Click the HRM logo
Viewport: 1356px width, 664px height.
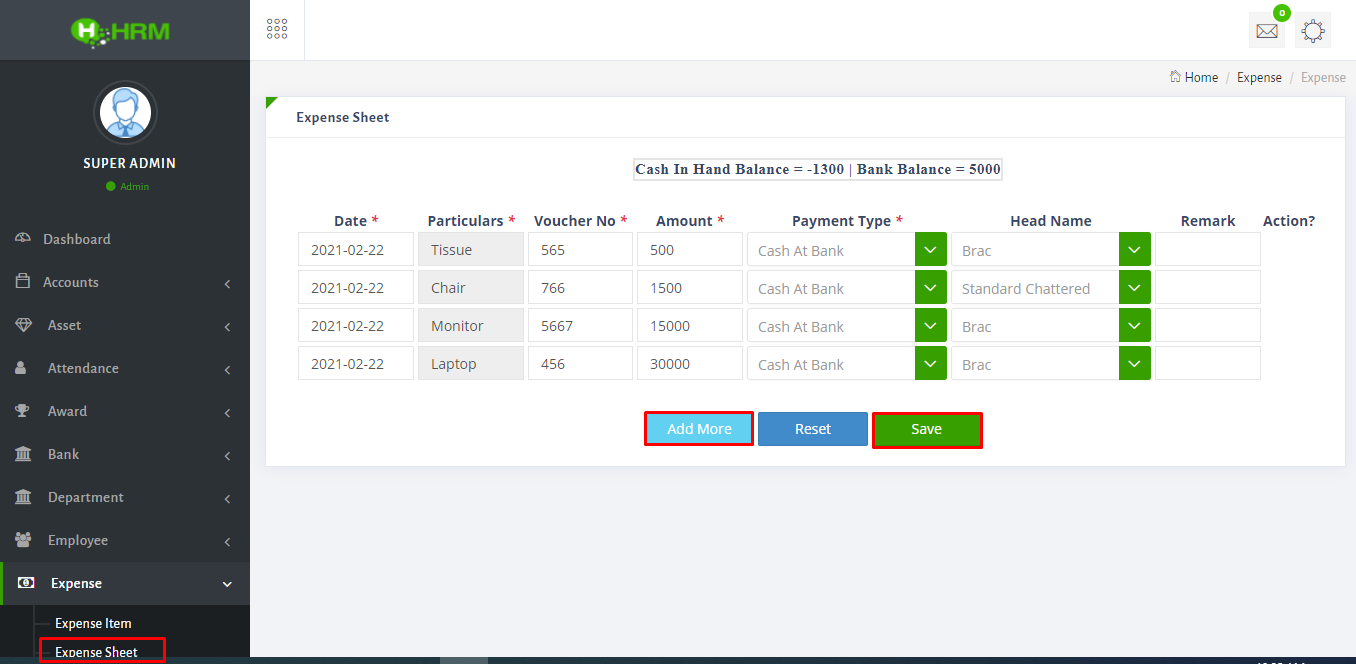coord(121,31)
